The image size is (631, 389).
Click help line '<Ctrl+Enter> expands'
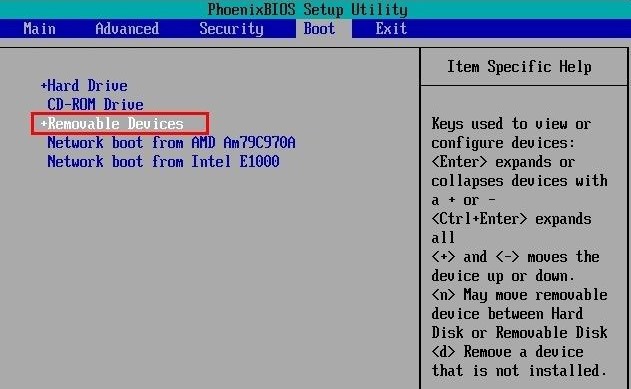pos(511,219)
